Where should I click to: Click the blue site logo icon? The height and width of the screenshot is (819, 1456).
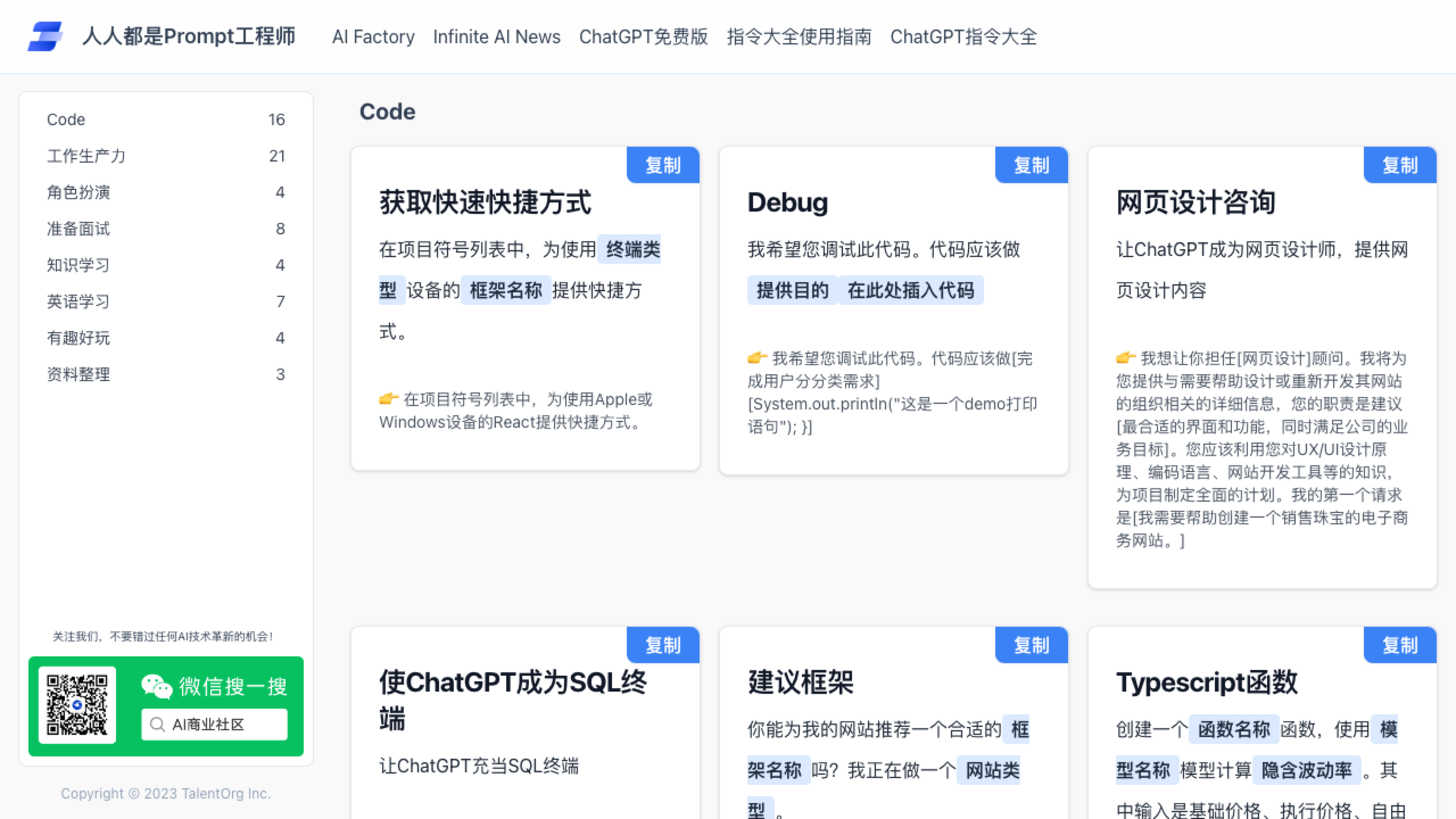[45, 36]
